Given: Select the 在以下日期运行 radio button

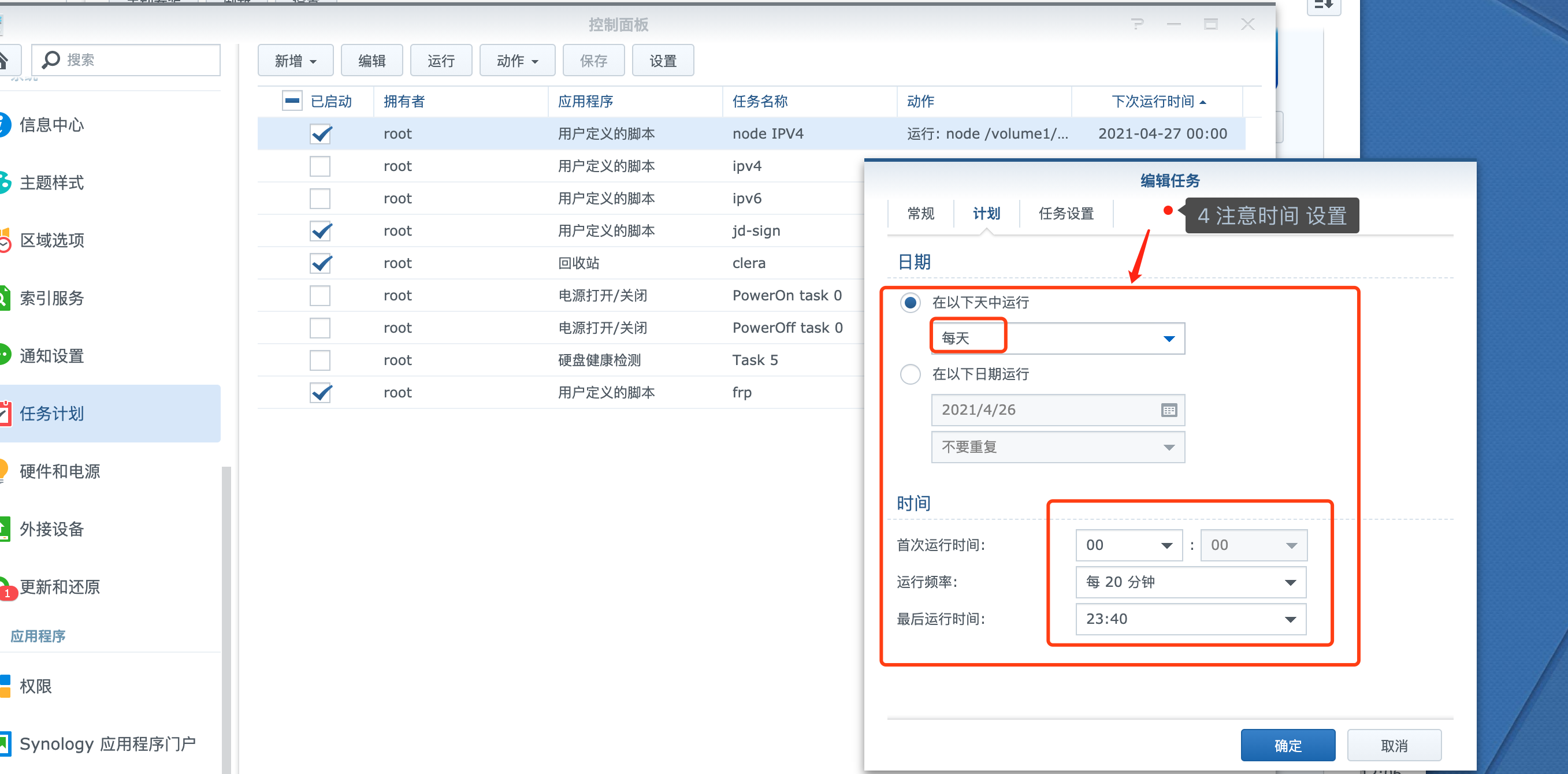Looking at the screenshot, I should point(910,374).
